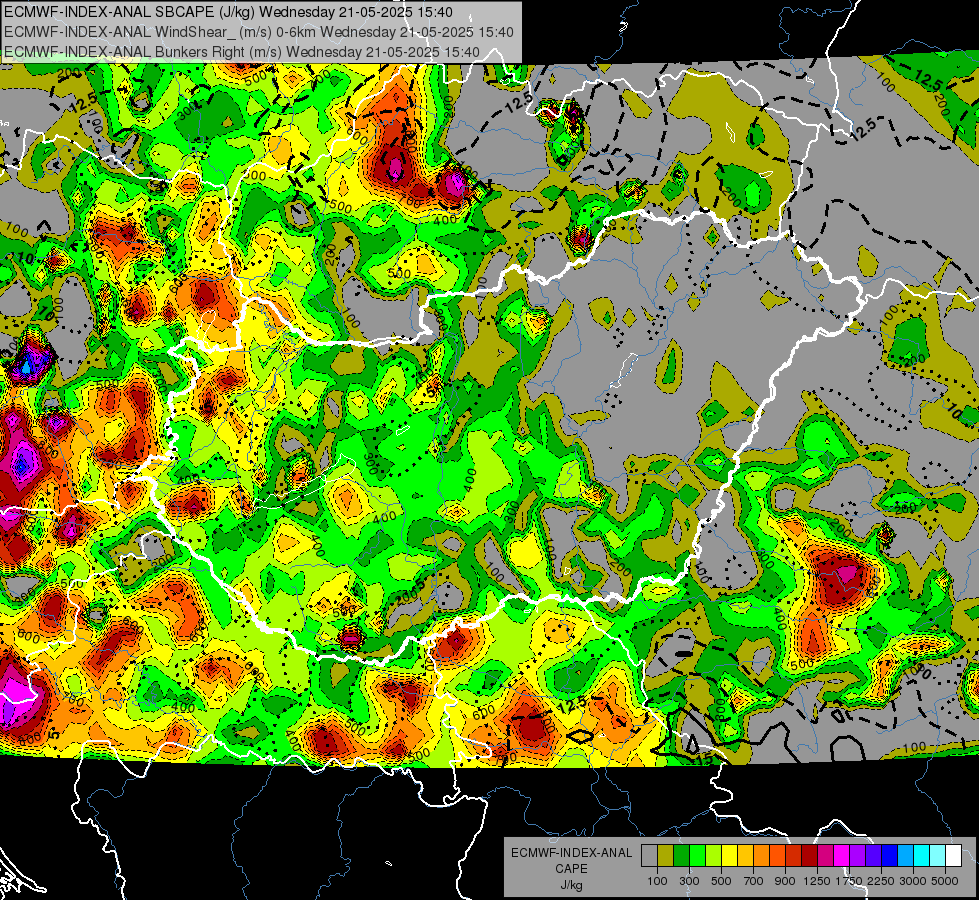This screenshot has width=979, height=900.
Task: Click the brick red legend swatch
Action: 794,856
